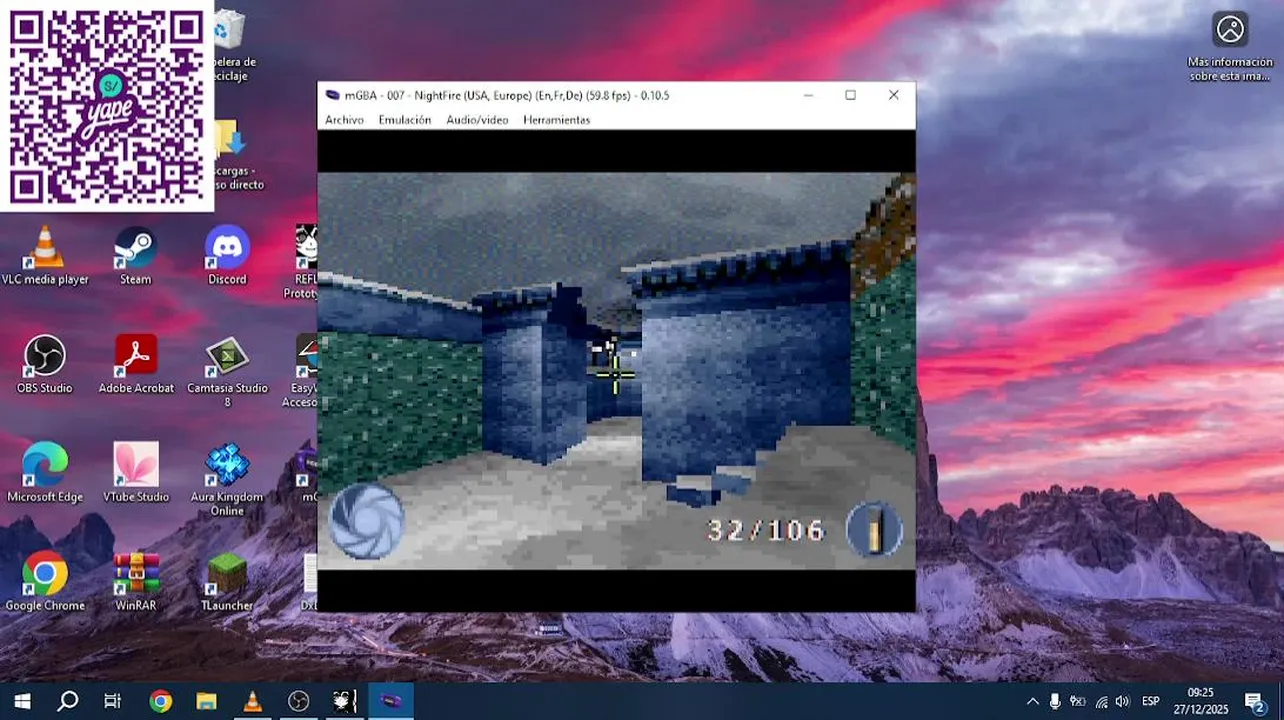This screenshot has width=1284, height=720.
Task: Select the WinRAR desktop icon
Action: click(x=136, y=581)
